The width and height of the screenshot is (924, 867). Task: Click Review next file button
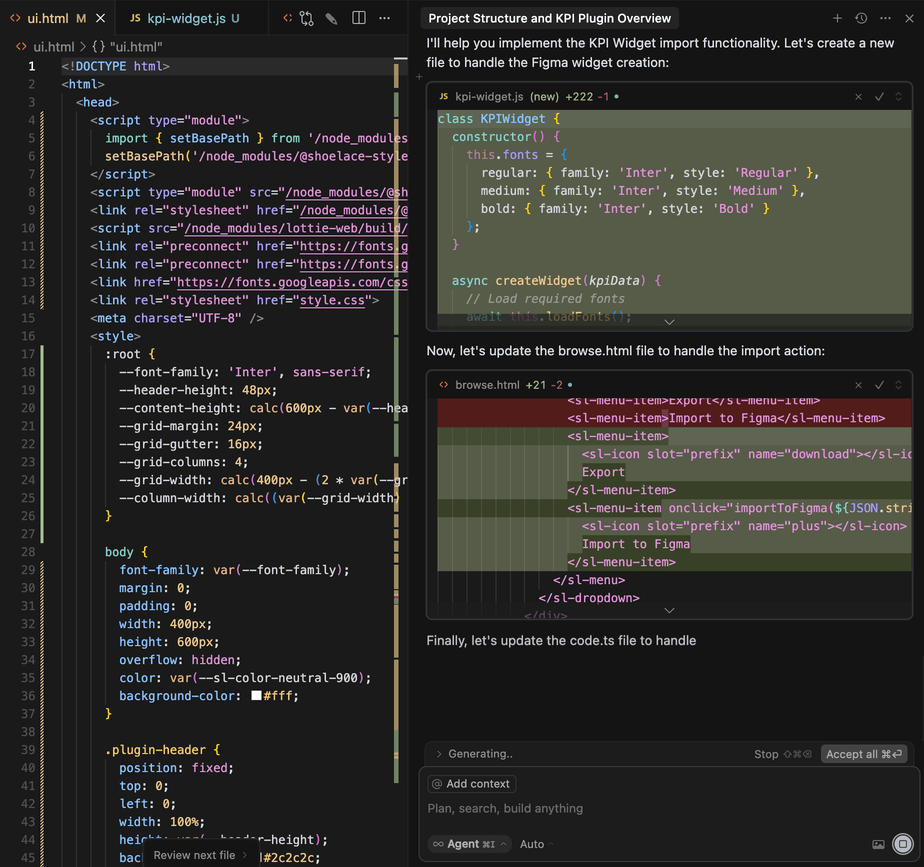(x=200, y=855)
